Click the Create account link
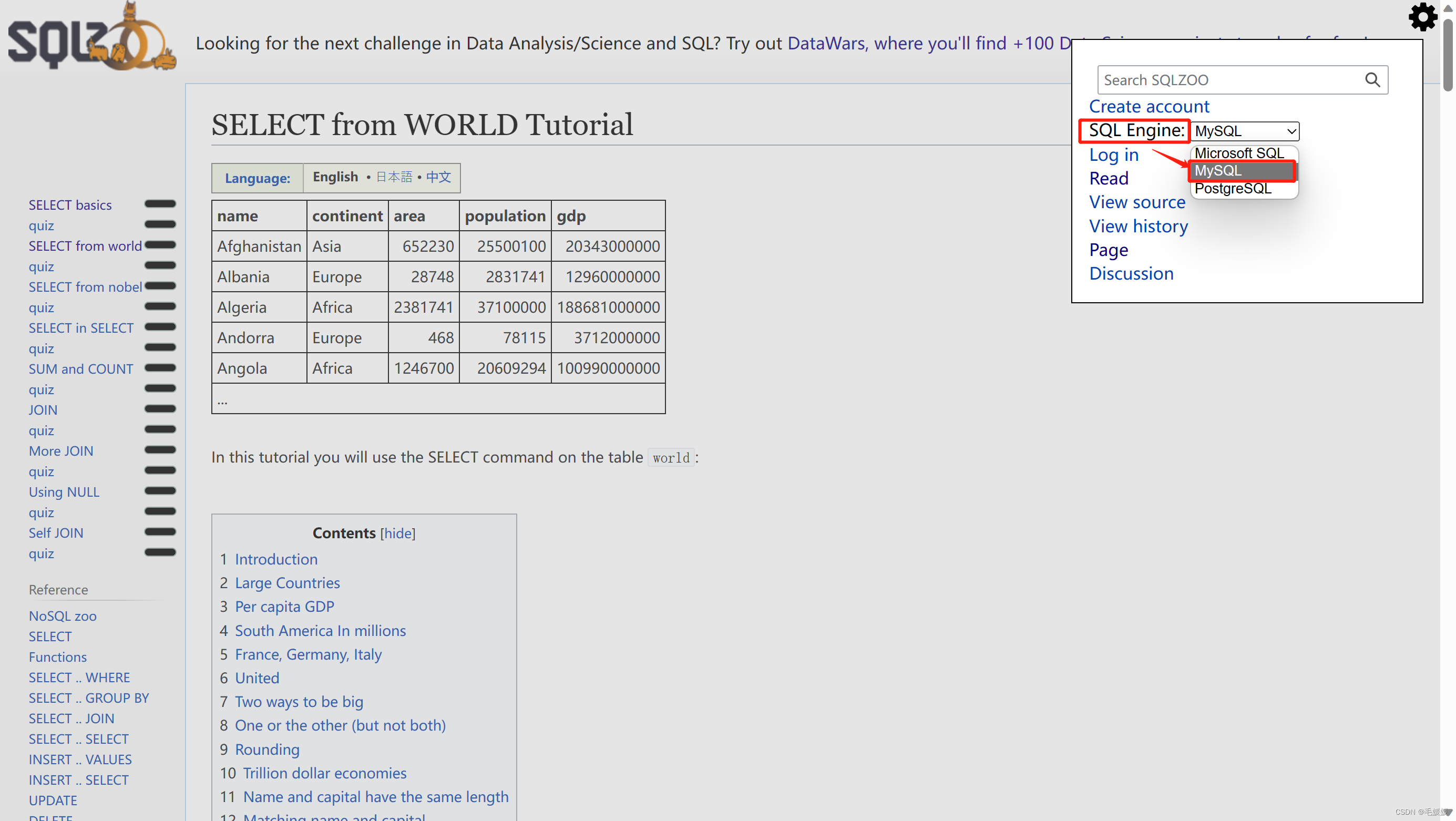This screenshot has height=821, width=1456. click(x=1149, y=106)
